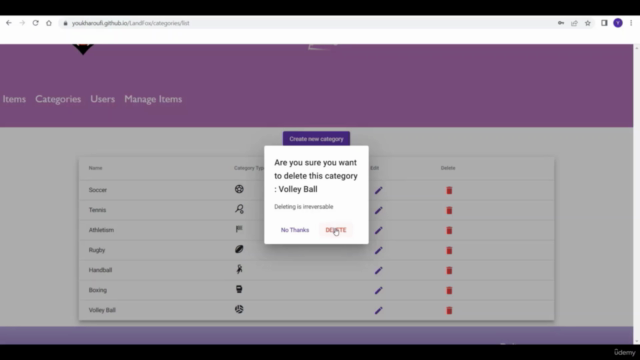Open the browser three-dot menu
640x360 pixels.
pyautogui.click(x=631, y=23)
